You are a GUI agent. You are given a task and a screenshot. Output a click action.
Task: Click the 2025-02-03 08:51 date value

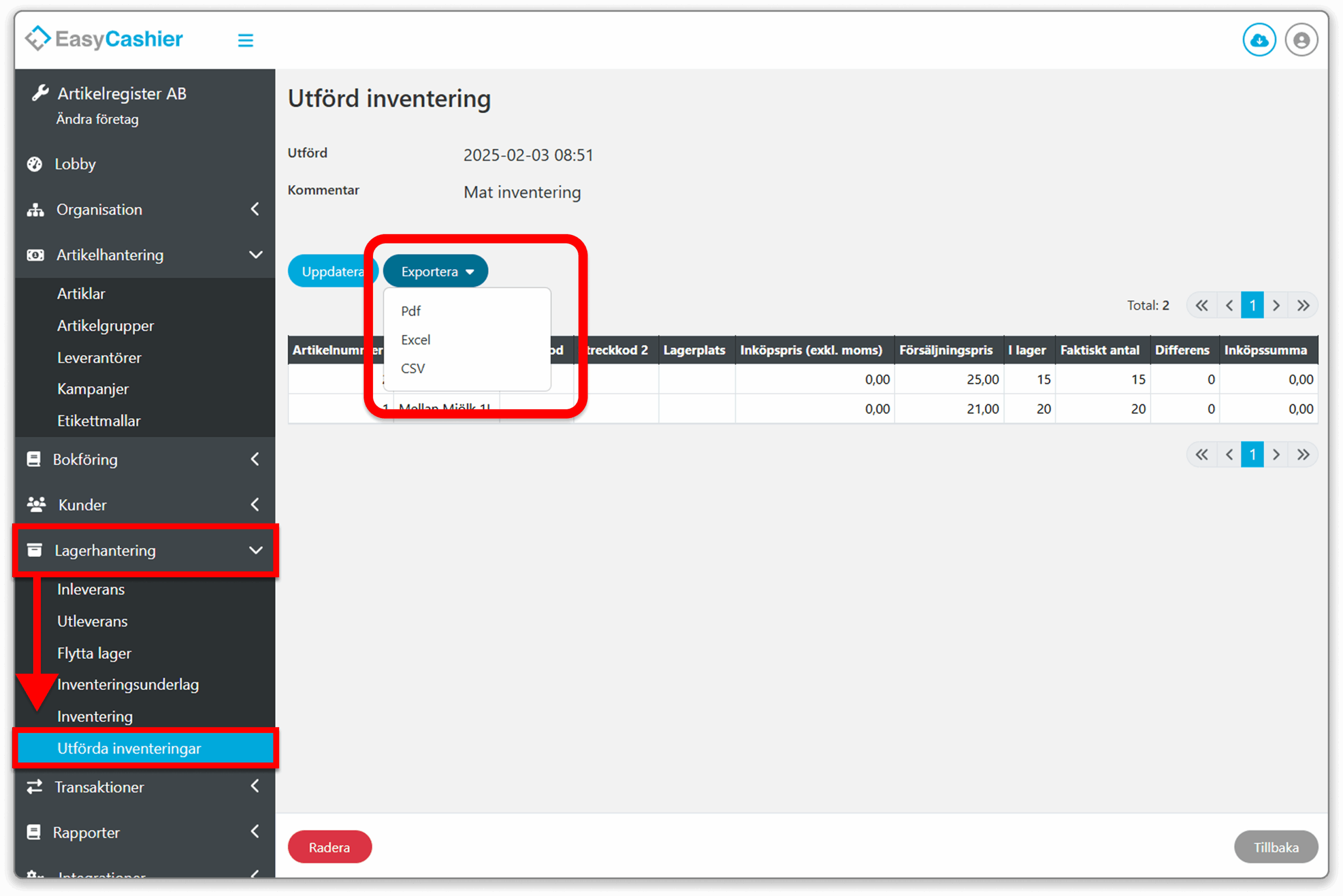coord(528,155)
